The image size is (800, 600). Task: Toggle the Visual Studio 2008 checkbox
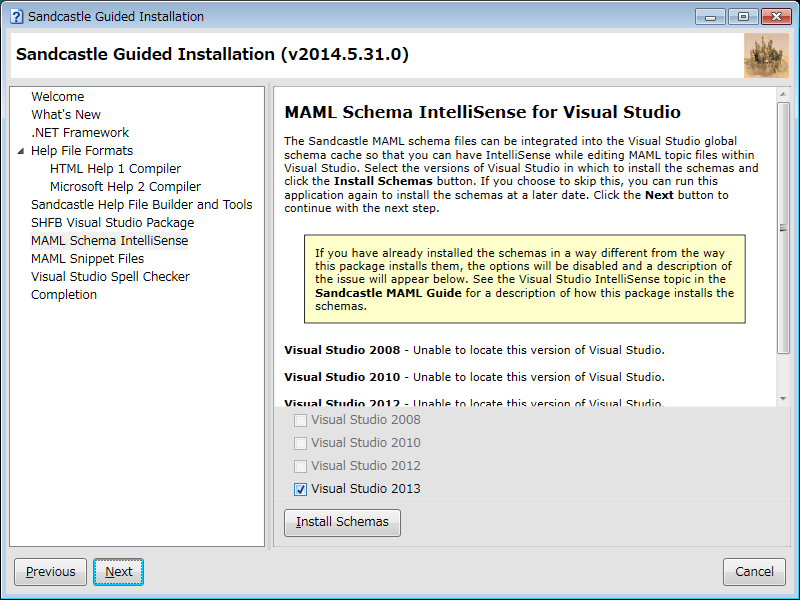pos(301,420)
